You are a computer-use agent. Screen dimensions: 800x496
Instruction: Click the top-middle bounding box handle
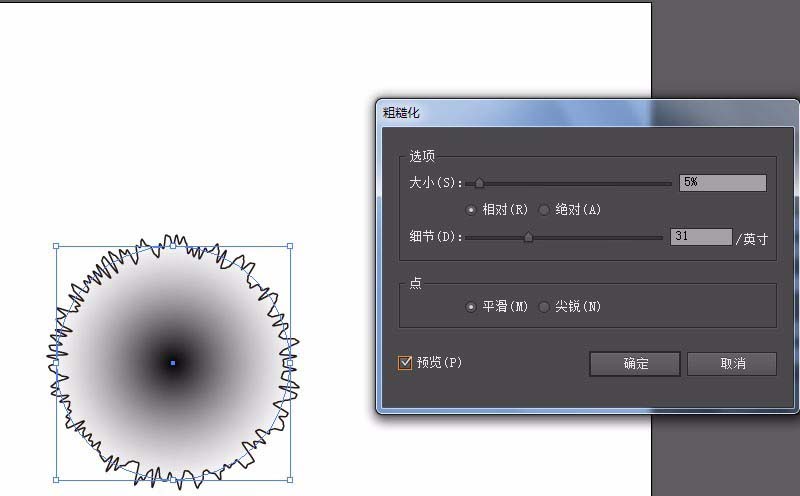(173, 246)
